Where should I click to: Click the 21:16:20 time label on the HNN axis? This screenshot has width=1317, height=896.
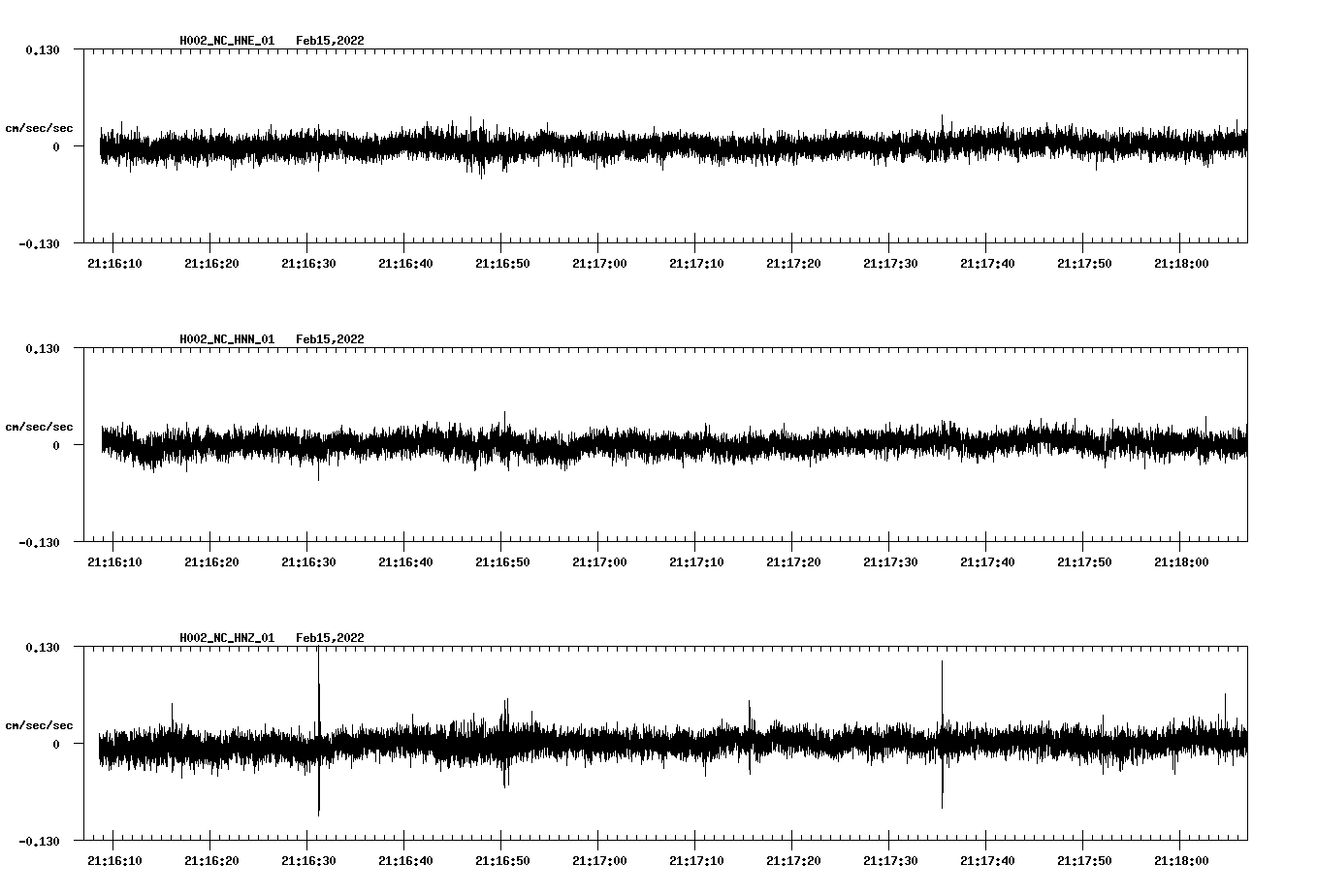coord(211,561)
